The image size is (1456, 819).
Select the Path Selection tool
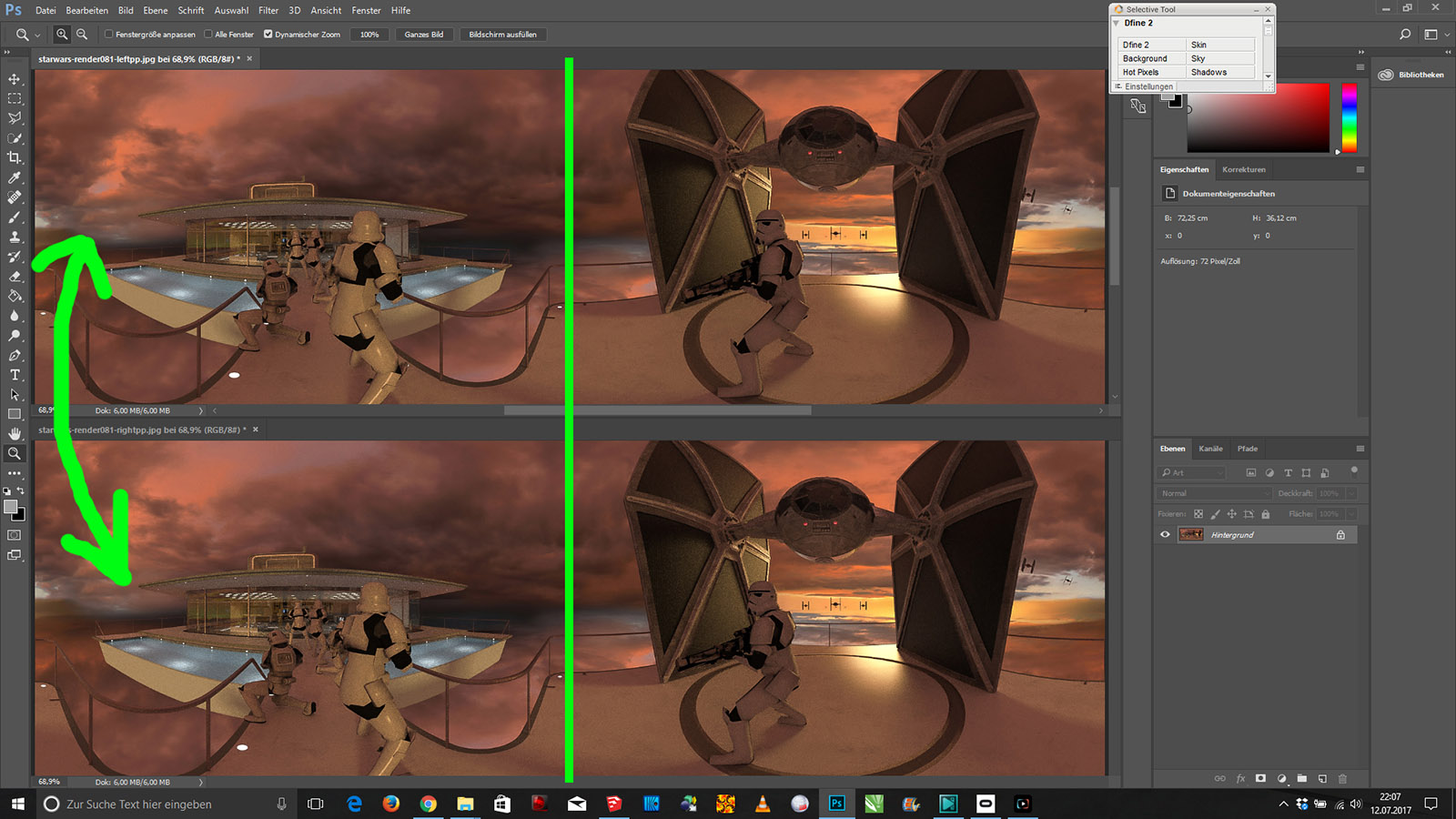pyautogui.click(x=15, y=395)
